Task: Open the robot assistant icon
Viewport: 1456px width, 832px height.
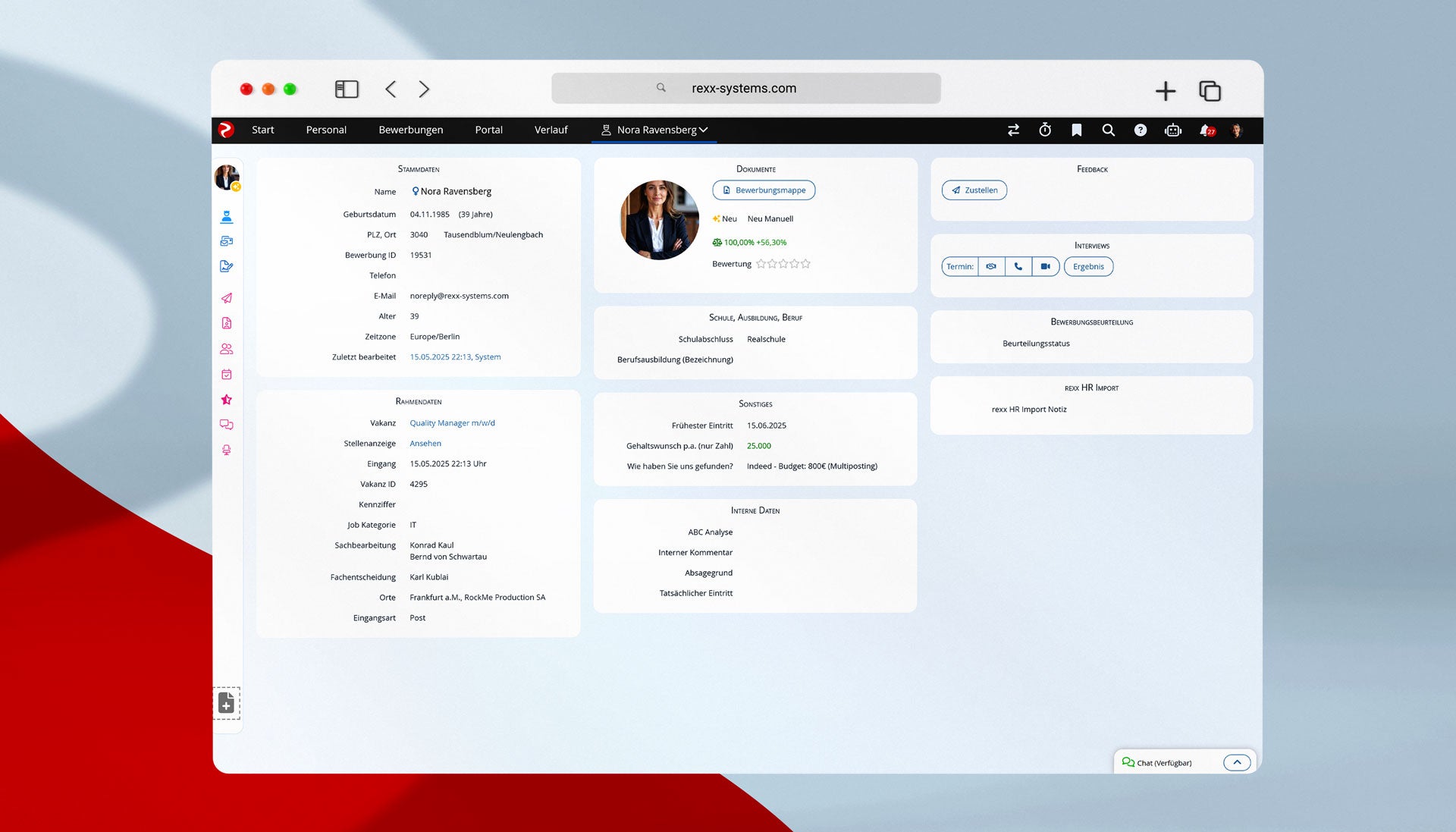Action: [x=1172, y=130]
